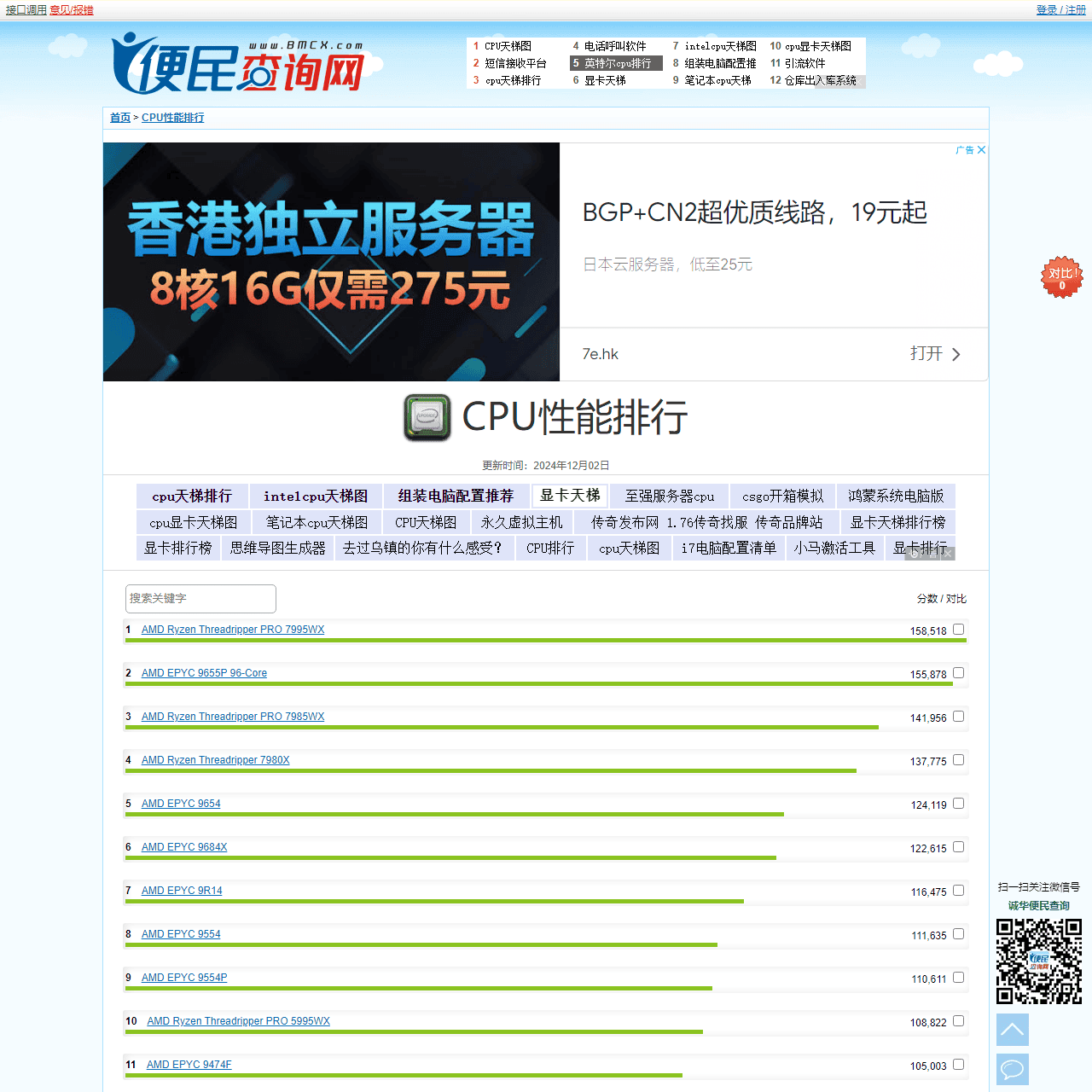Open the red 对比 comparison badge
Image resolution: width=1092 pixels, height=1092 pixels.
click(1060, 277)
